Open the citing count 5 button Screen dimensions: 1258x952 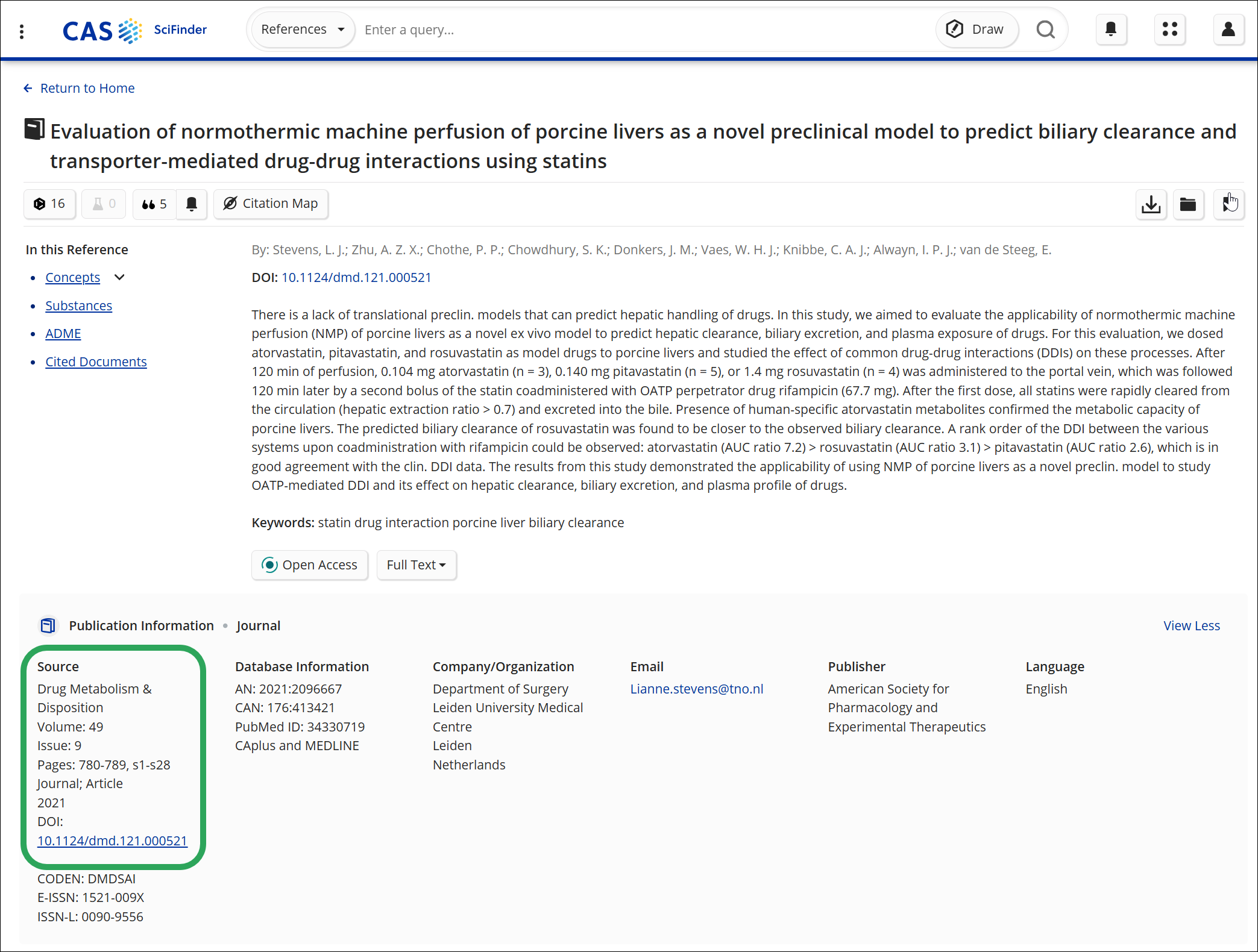coord(154,204)
